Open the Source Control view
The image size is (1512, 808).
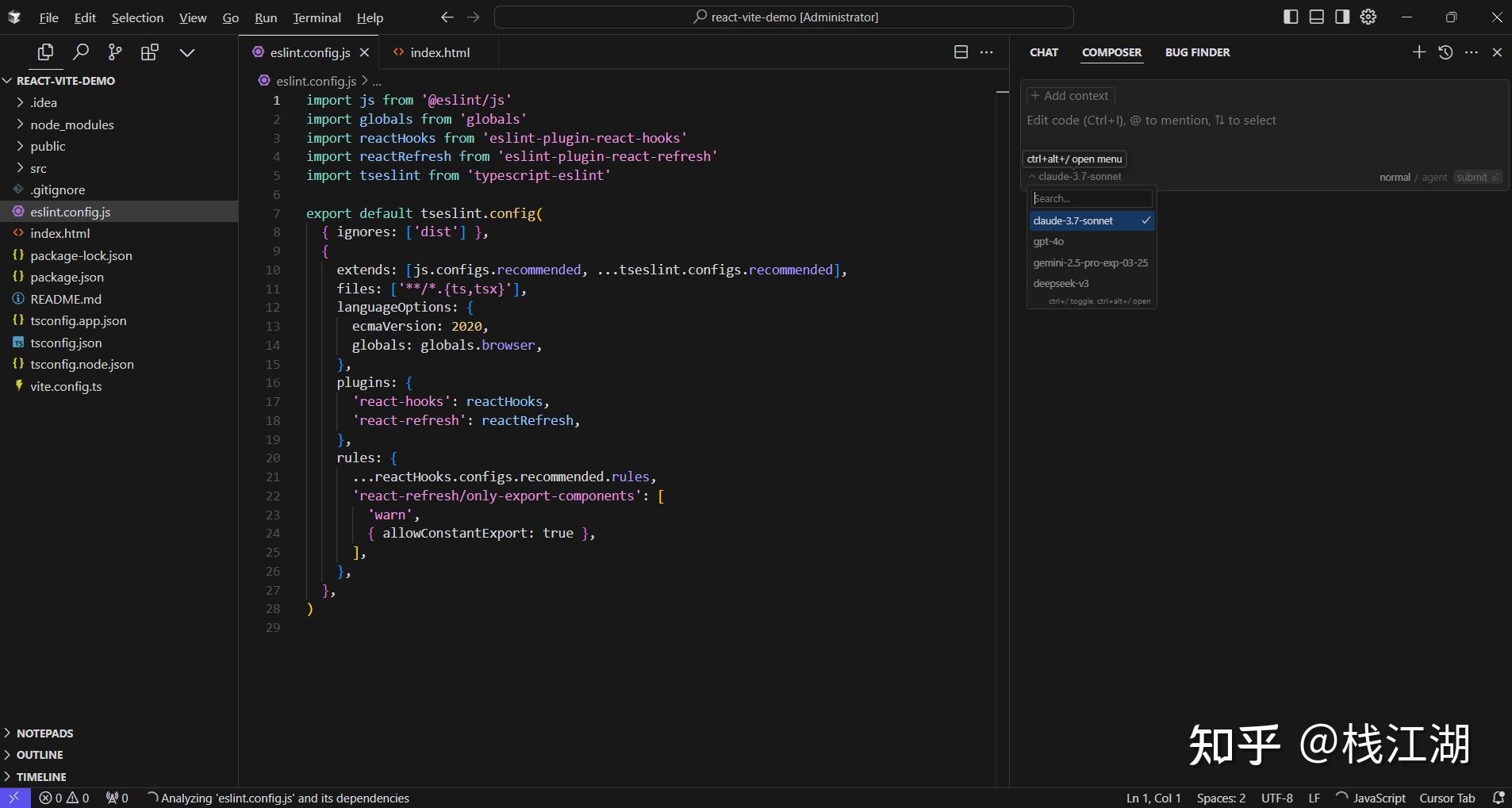115,52
